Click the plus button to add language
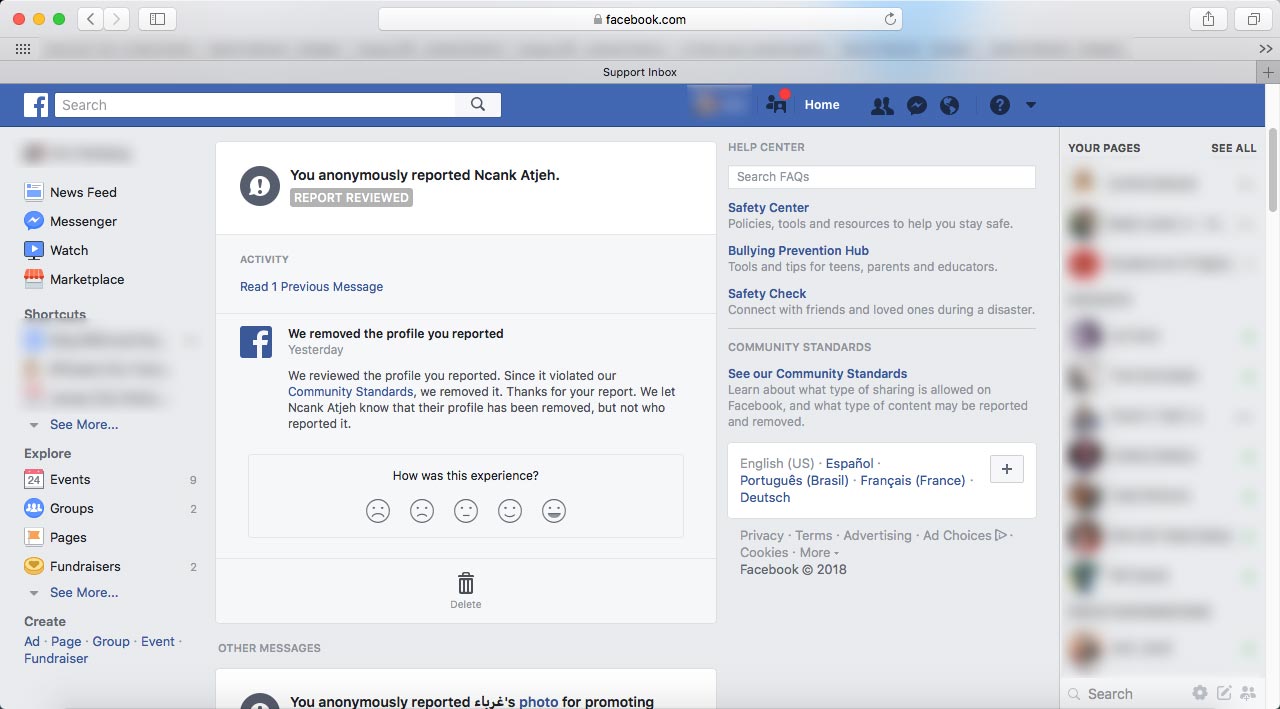The width and height of the screenshot is (1280, 709). tap(1006, 469)
